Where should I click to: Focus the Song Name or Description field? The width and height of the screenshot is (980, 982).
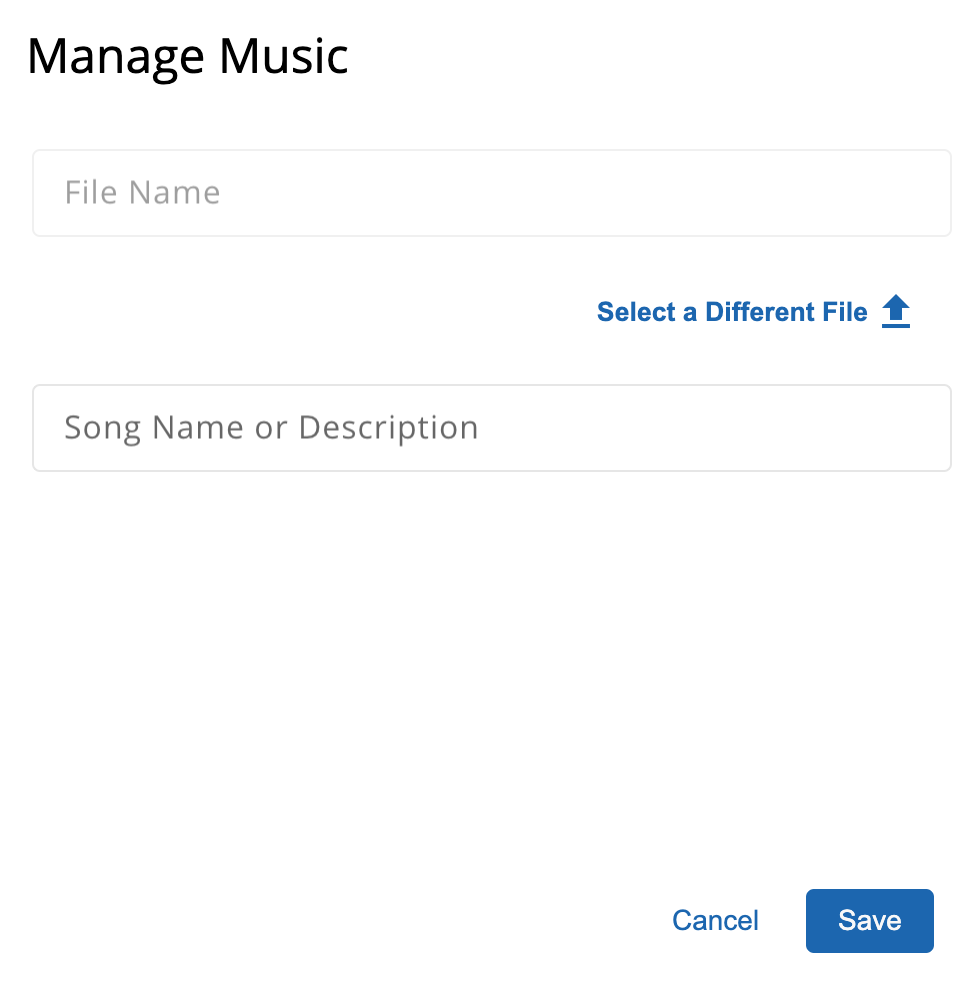492,428
